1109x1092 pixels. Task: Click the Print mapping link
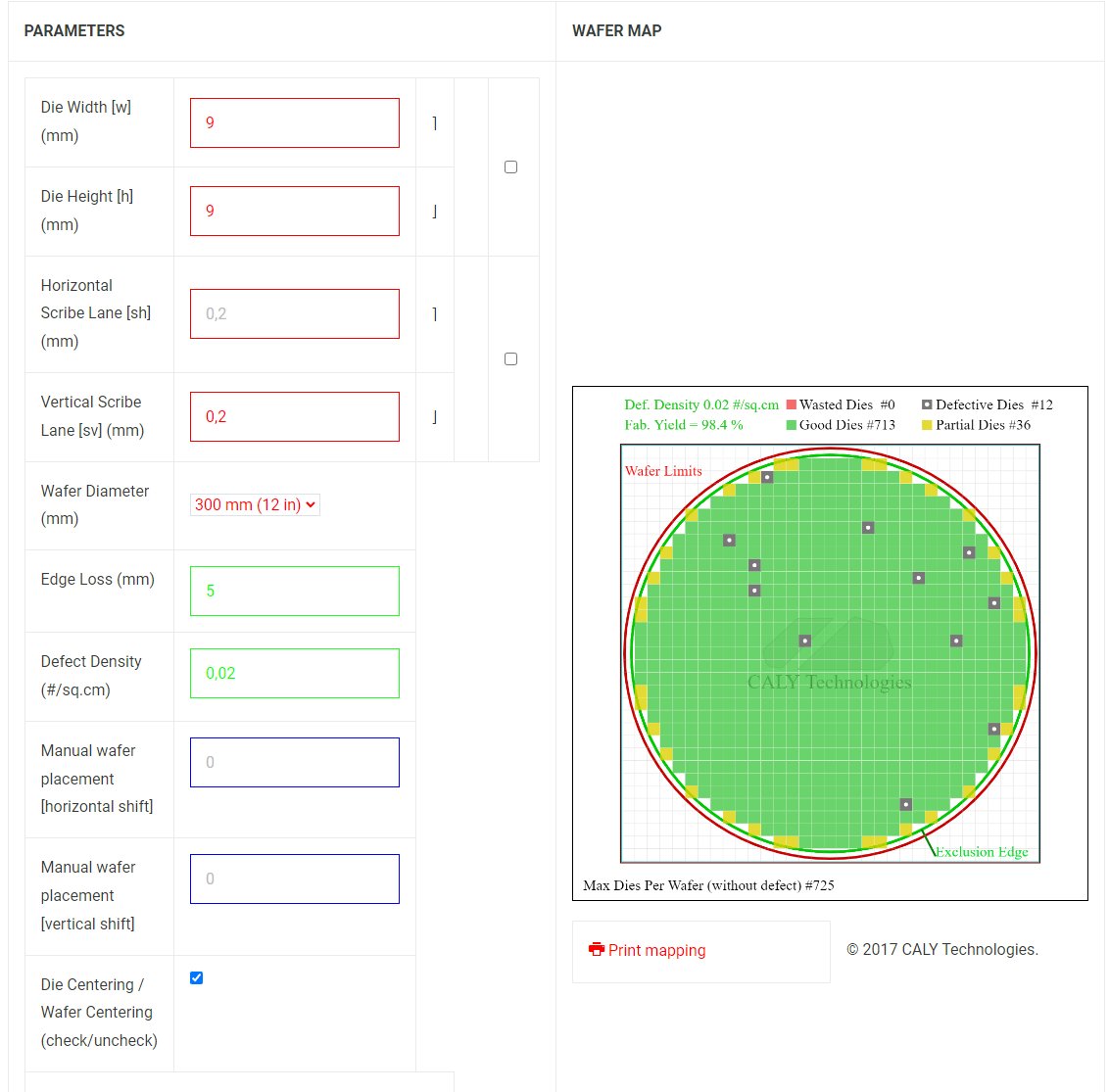coord(648,950)
